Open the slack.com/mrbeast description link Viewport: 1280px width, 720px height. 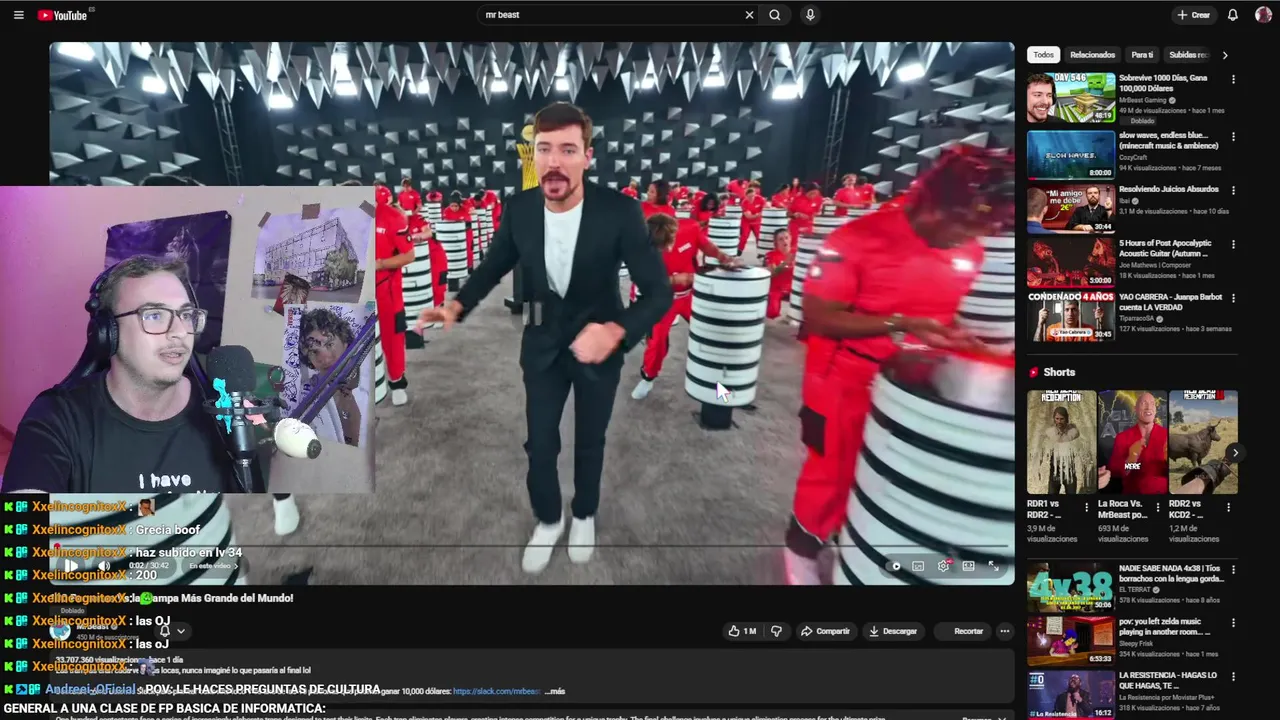click(x=496, y=691)
